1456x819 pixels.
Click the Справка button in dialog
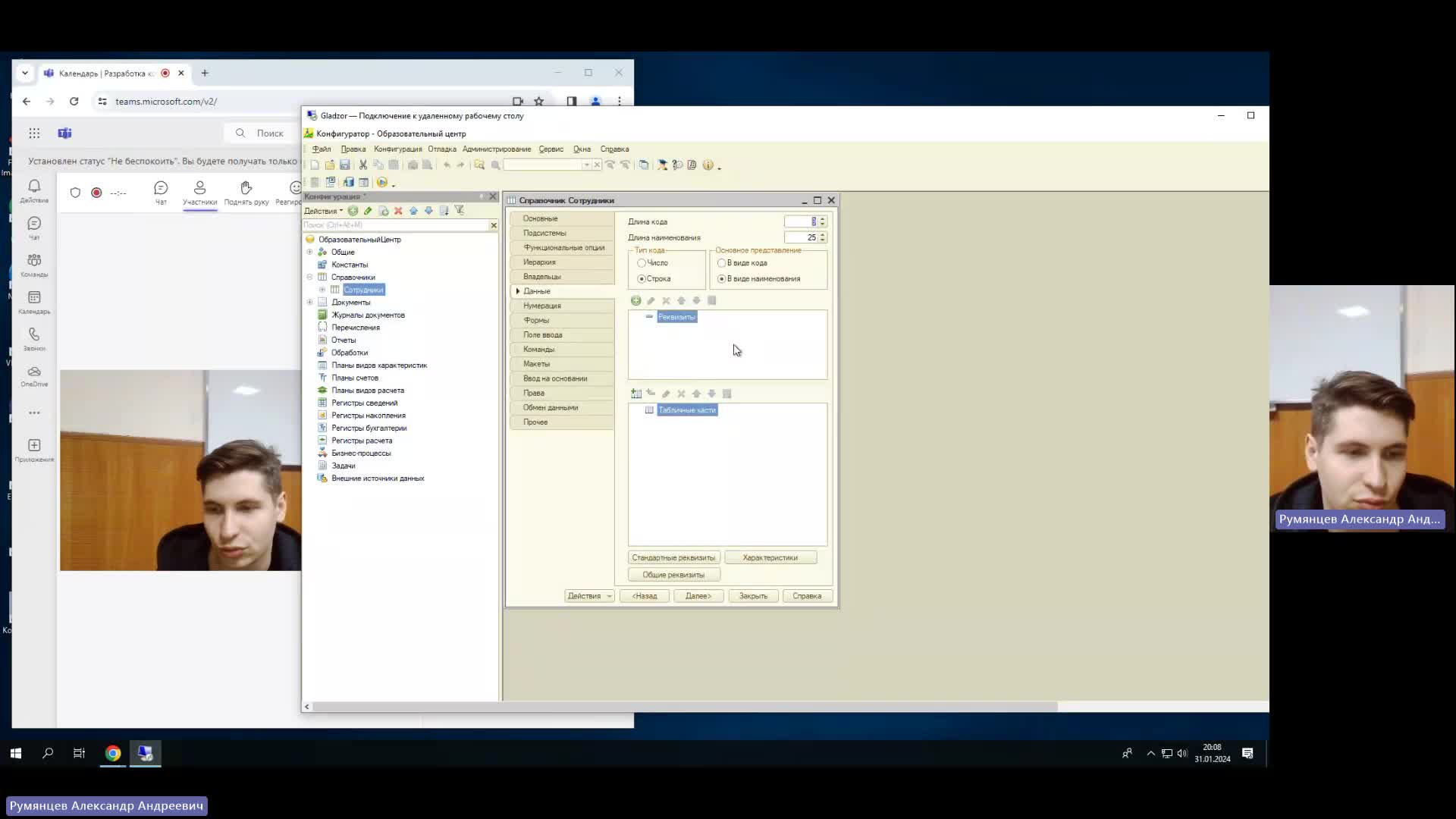pos(807,596)
